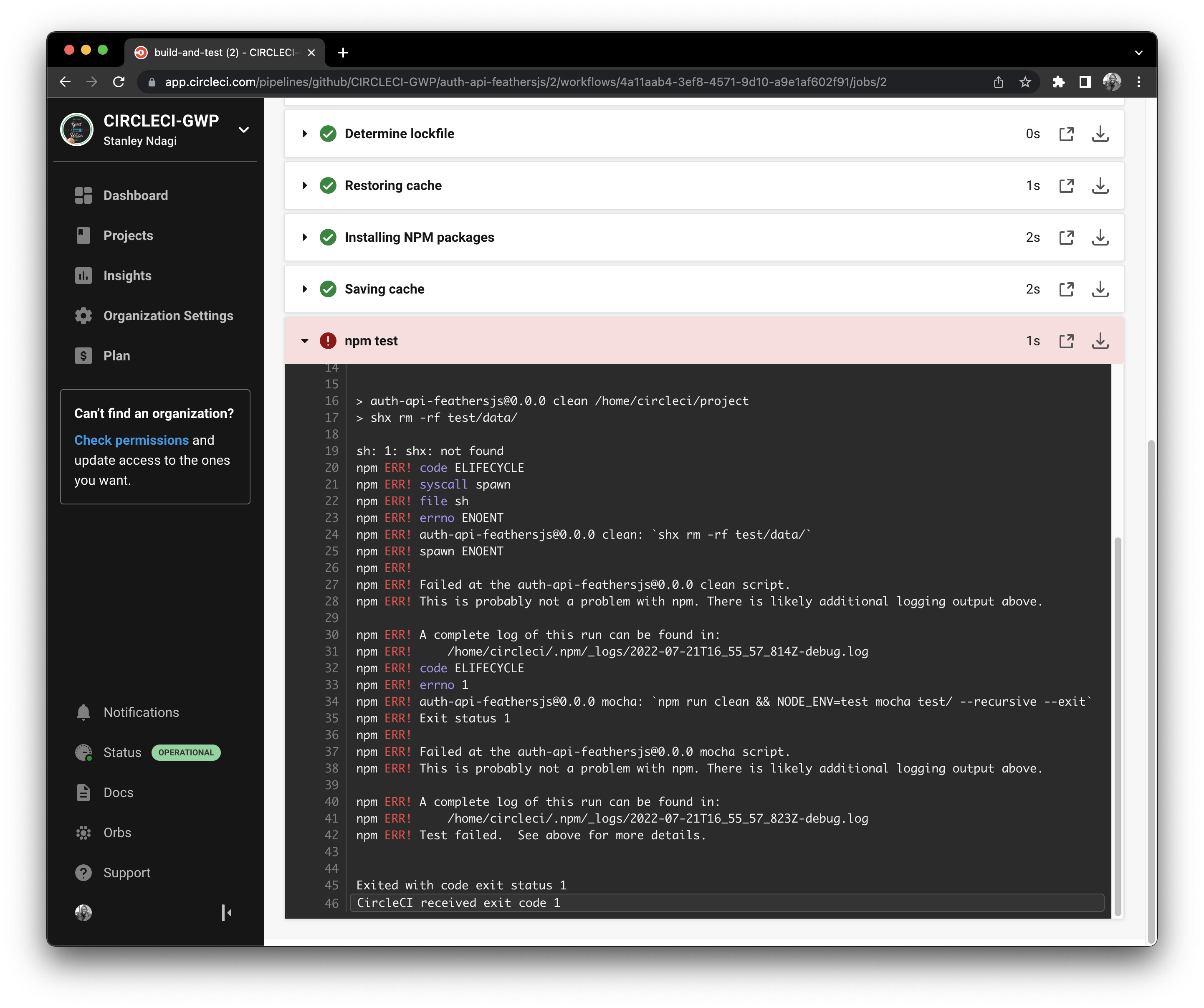
Task: Click the Check permissions link
Action: click(x=131, y=440)
